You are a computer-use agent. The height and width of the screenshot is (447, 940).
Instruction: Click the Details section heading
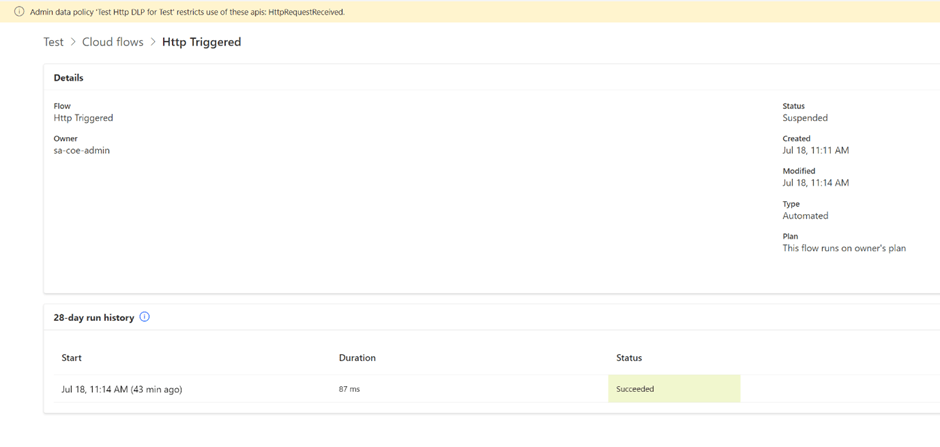68,78
